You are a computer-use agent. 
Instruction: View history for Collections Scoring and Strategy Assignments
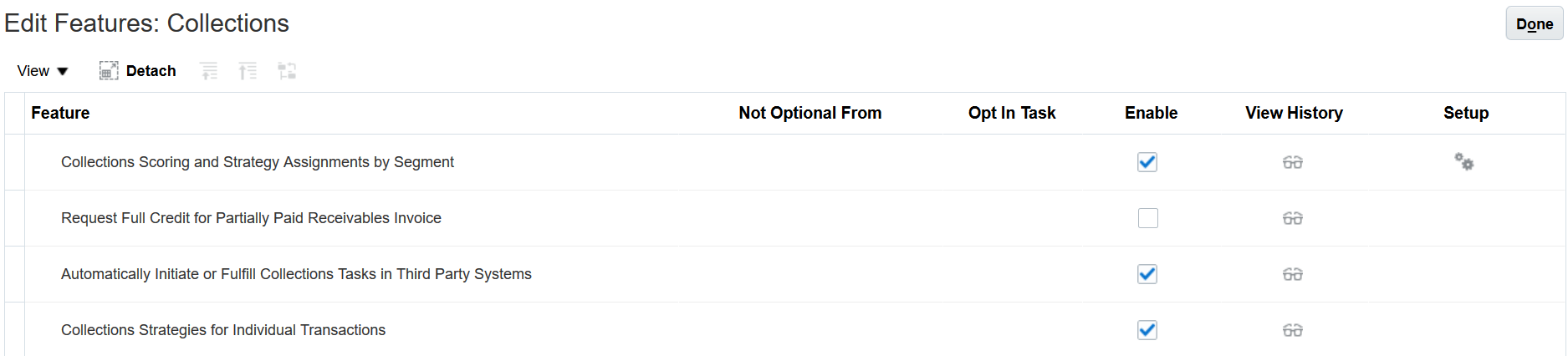(1293, 162)
